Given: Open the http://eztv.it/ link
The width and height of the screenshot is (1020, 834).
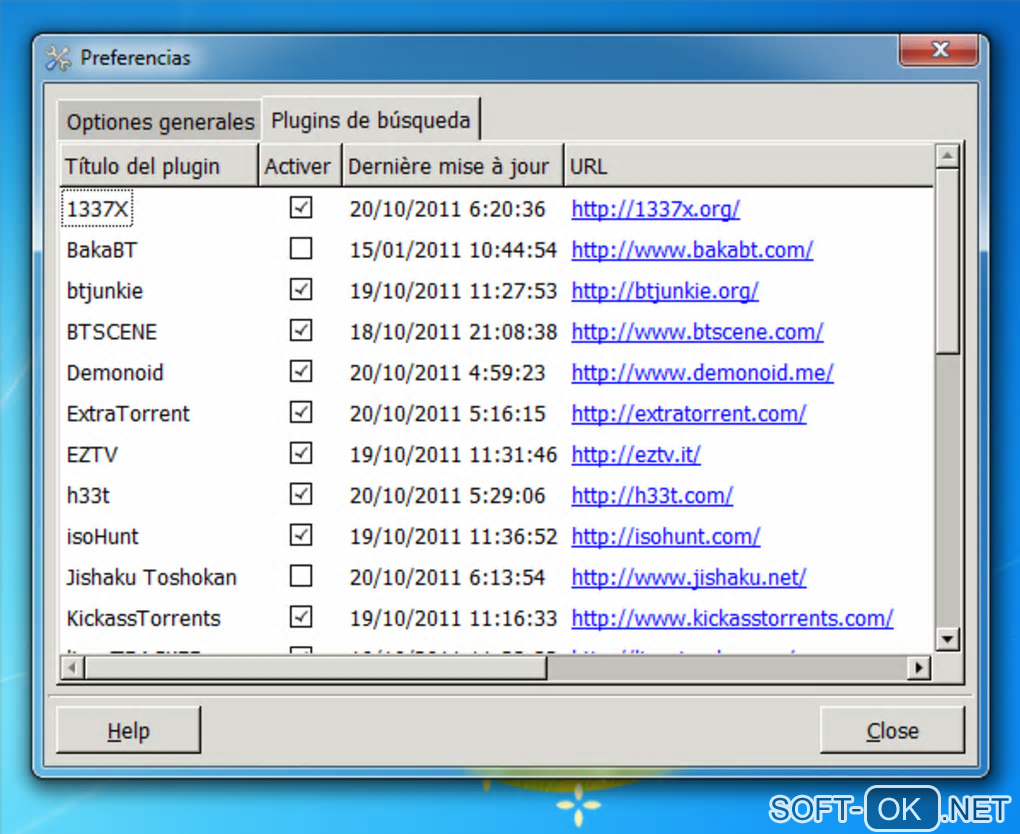Looking at the screenshot, I should [x=636, y=455].
